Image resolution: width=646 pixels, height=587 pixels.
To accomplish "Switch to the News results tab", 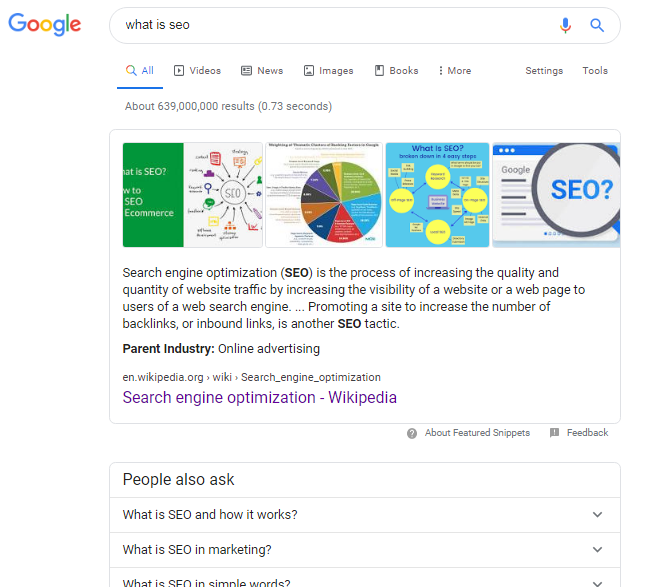I will click(262, 71).
